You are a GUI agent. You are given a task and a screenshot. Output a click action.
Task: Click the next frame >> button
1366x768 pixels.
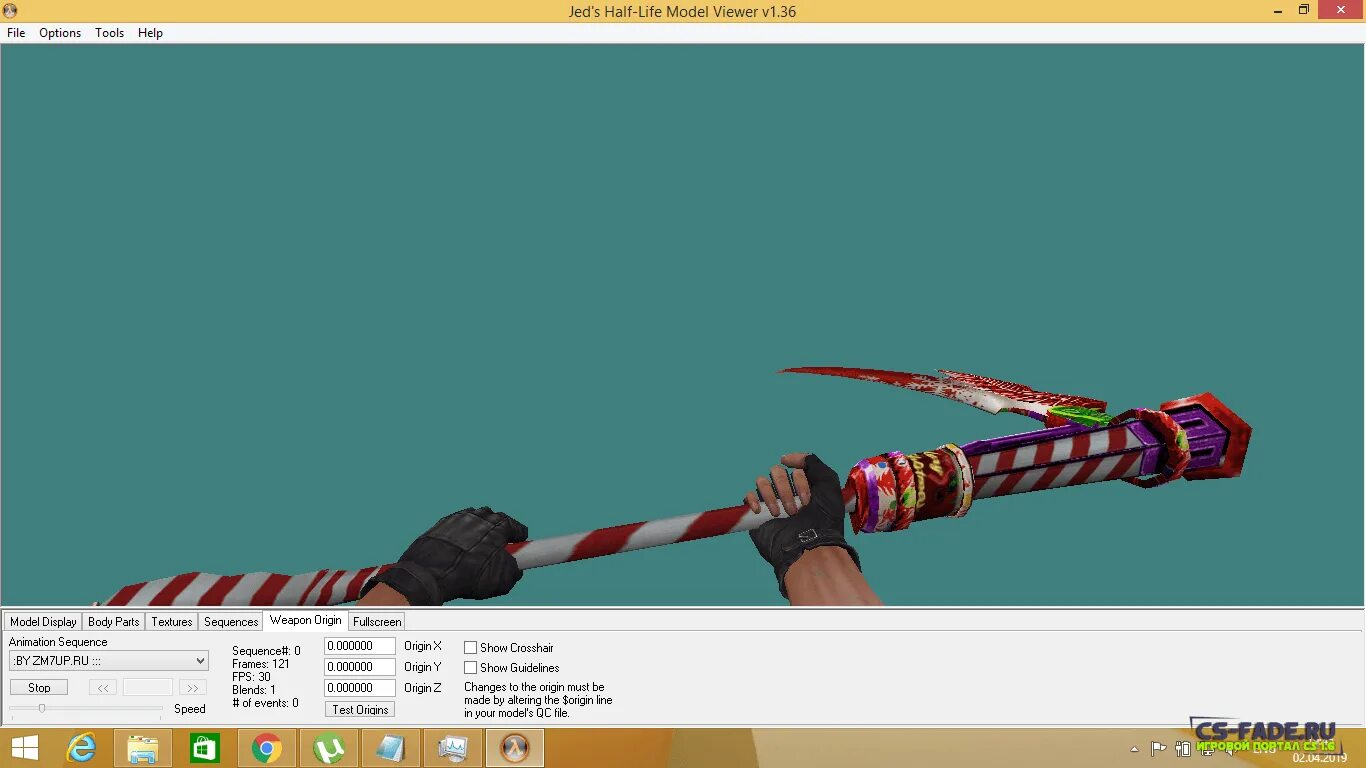click(192, 688)
